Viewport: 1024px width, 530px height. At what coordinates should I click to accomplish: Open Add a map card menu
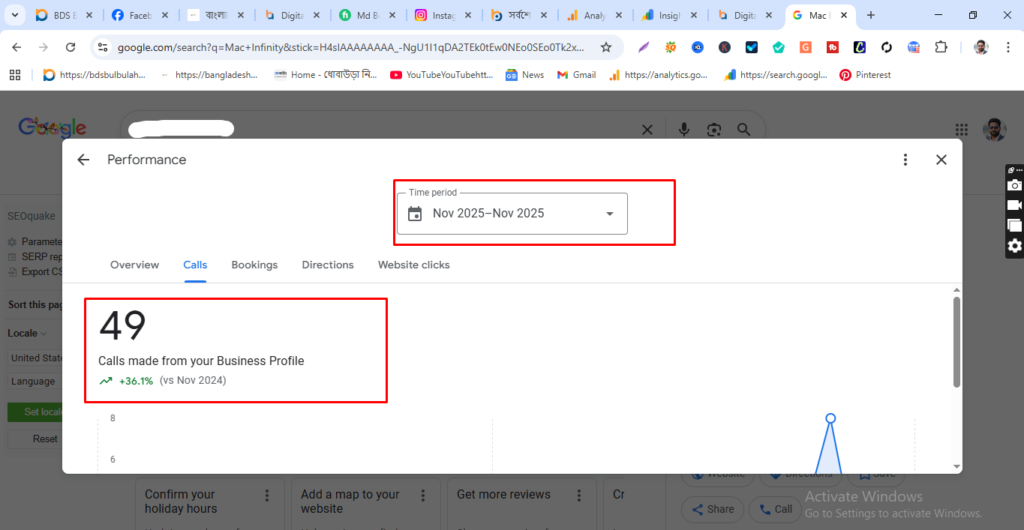click(x=423, y=495)
